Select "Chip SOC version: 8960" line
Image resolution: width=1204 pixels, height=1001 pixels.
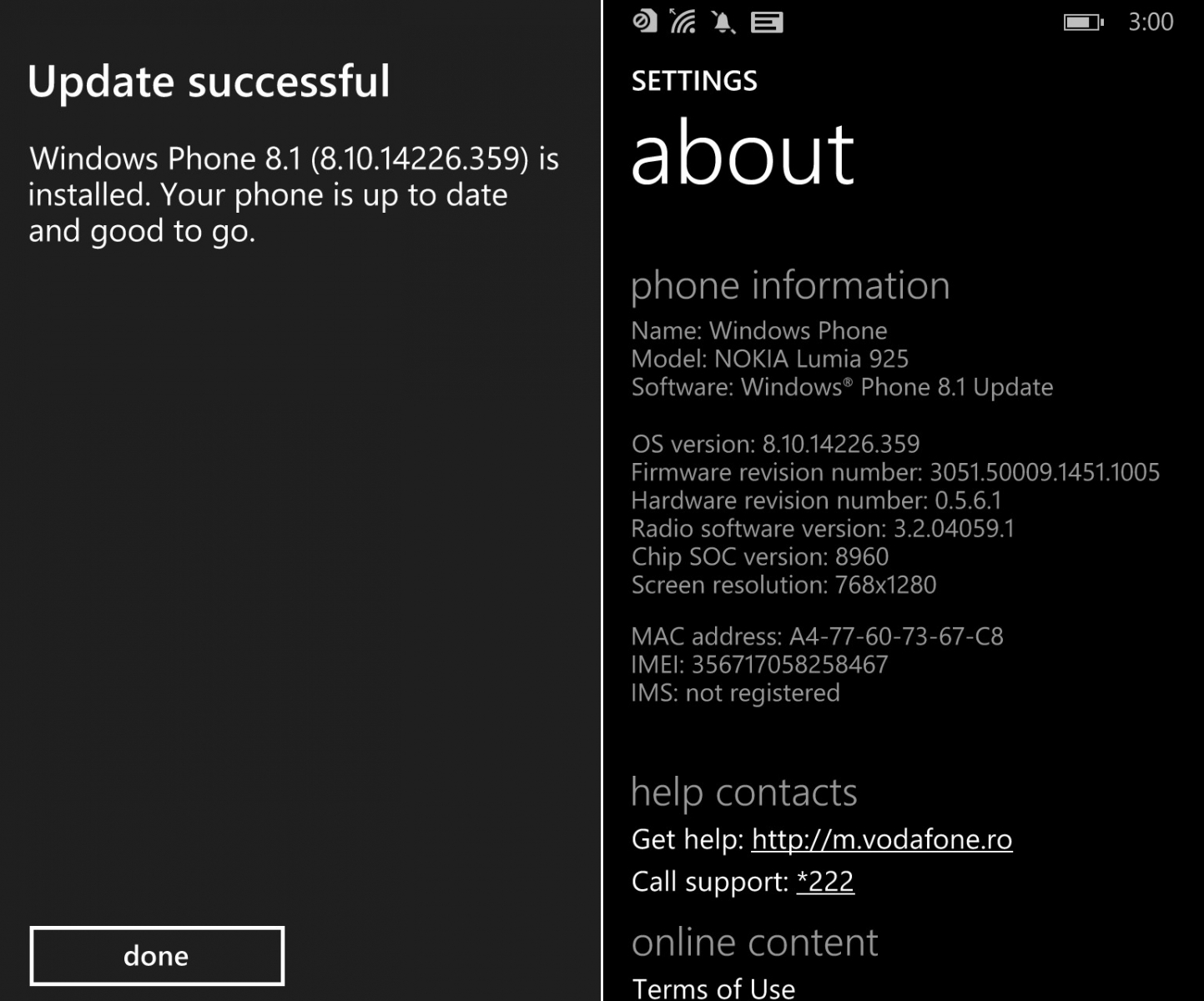pyautogui.click(x=760, y=556)
